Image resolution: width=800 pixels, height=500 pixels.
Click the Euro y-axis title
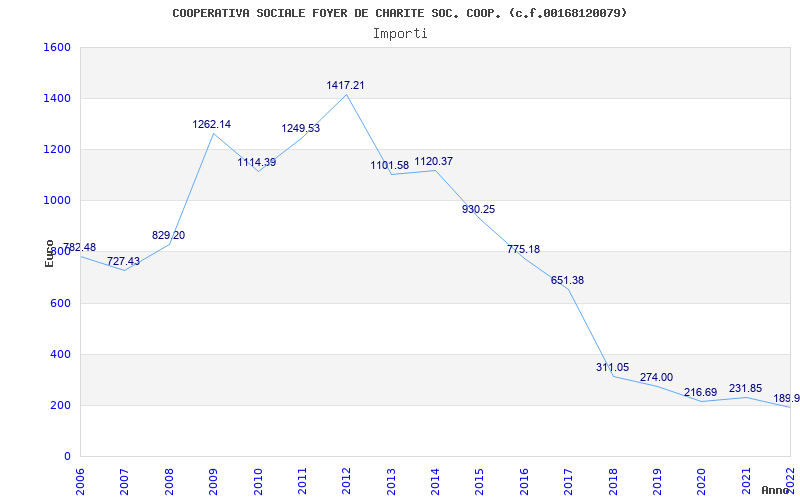click(49, 253)
